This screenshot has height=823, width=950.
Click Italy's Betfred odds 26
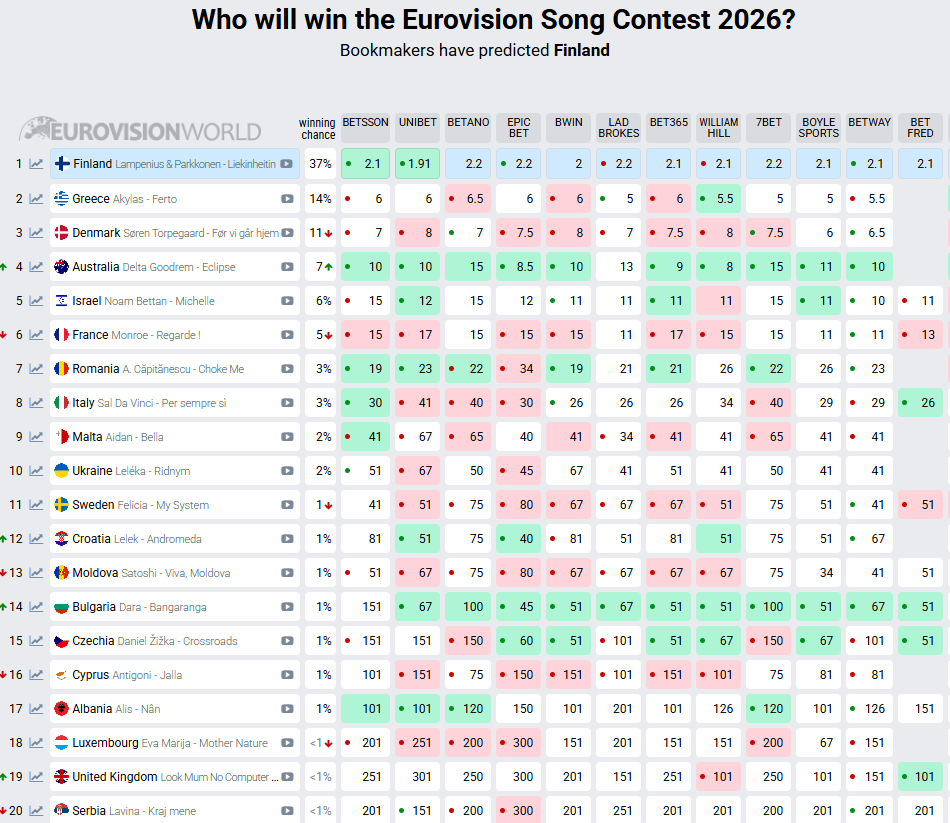pos(920,402)
